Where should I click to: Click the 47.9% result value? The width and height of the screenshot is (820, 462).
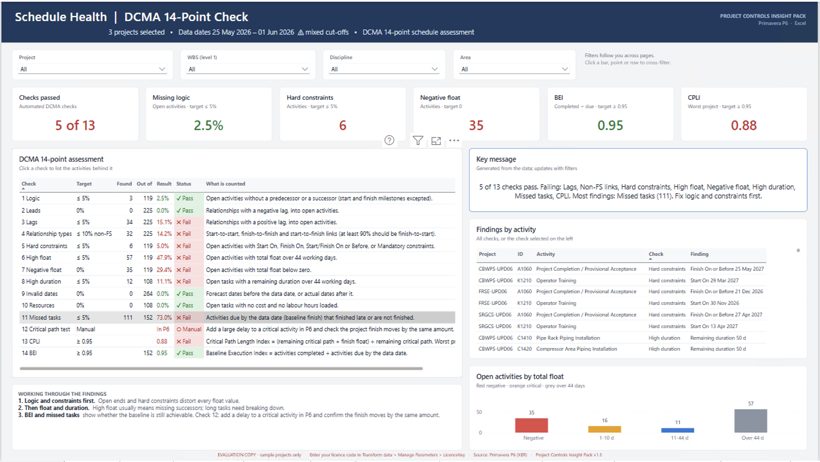coord(164,257)
